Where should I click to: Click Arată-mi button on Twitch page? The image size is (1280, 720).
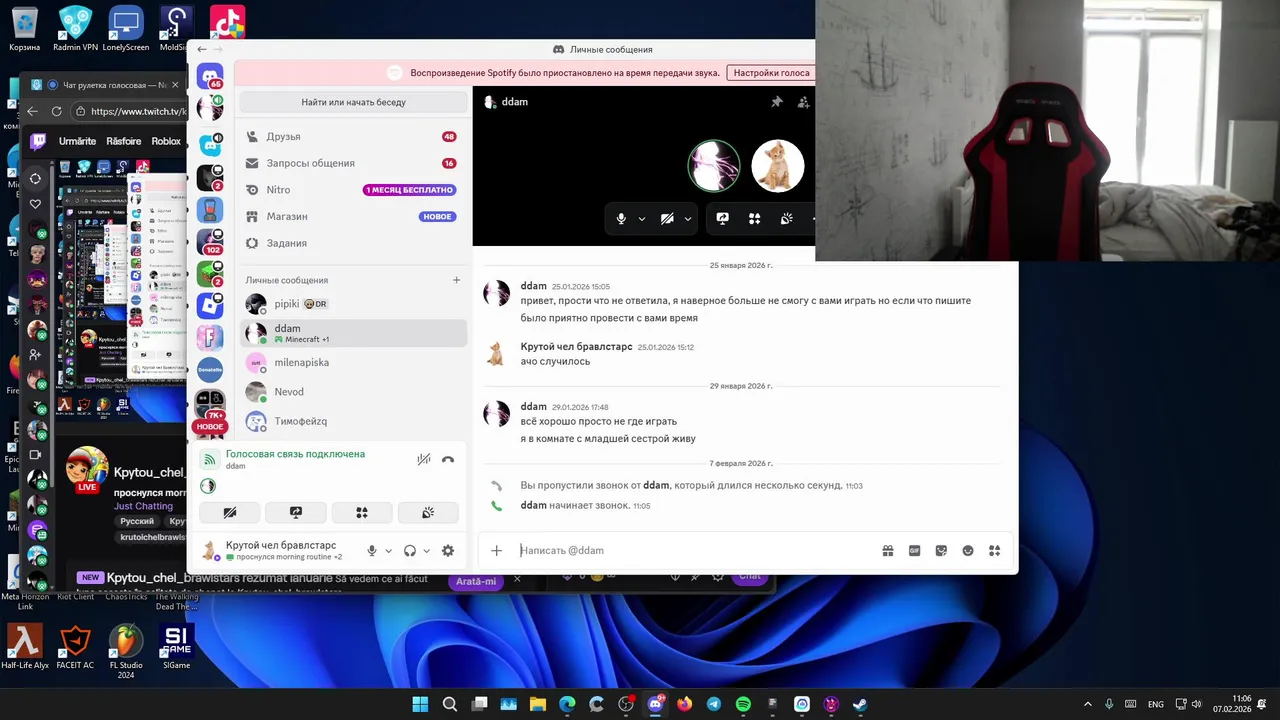click(x=476, y=581)
